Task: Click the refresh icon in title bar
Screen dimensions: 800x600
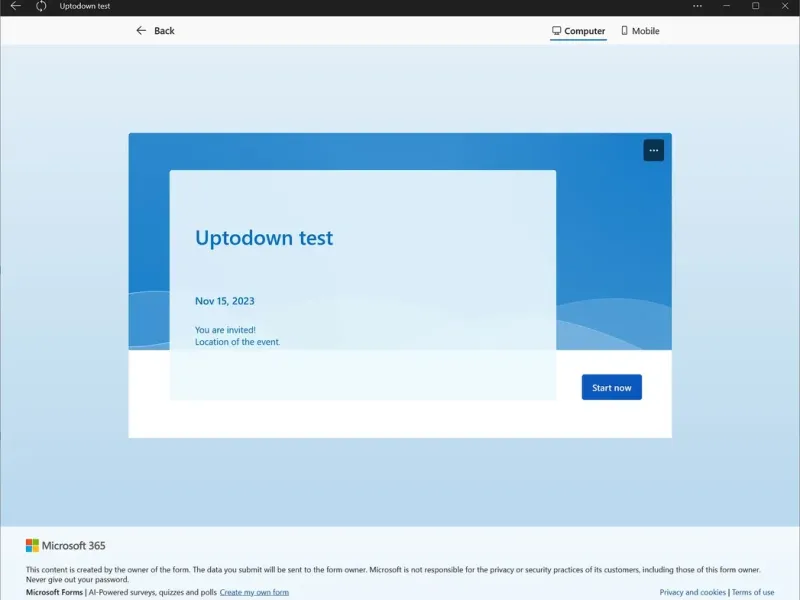Action: [41, 6]
